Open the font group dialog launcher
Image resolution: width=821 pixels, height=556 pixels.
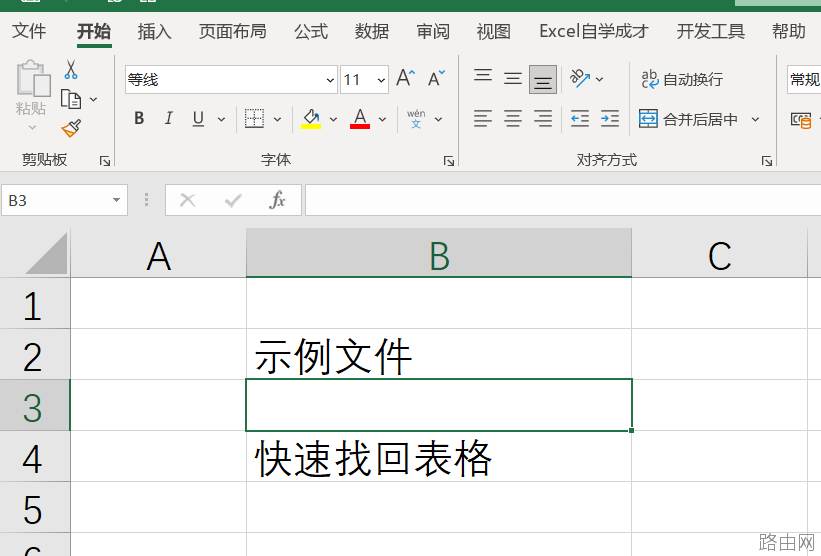(449, 161)
